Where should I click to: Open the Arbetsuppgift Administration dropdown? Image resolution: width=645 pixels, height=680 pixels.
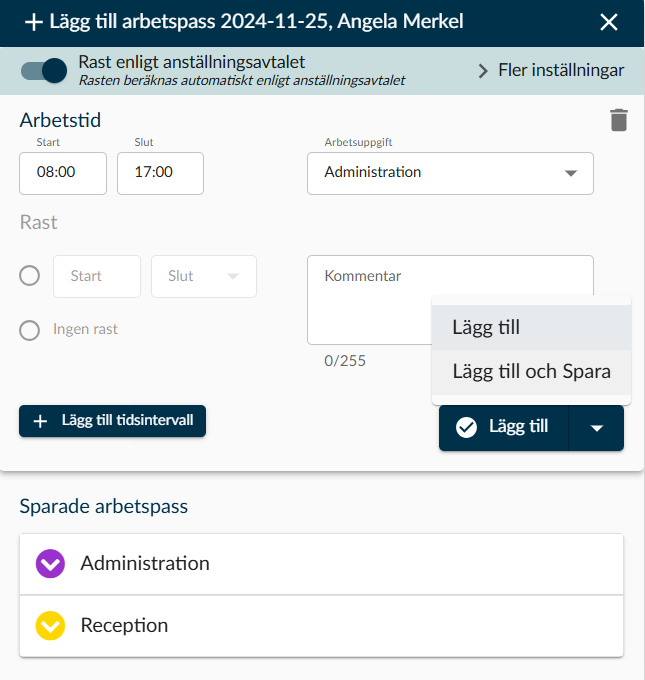tap(450, 173)
